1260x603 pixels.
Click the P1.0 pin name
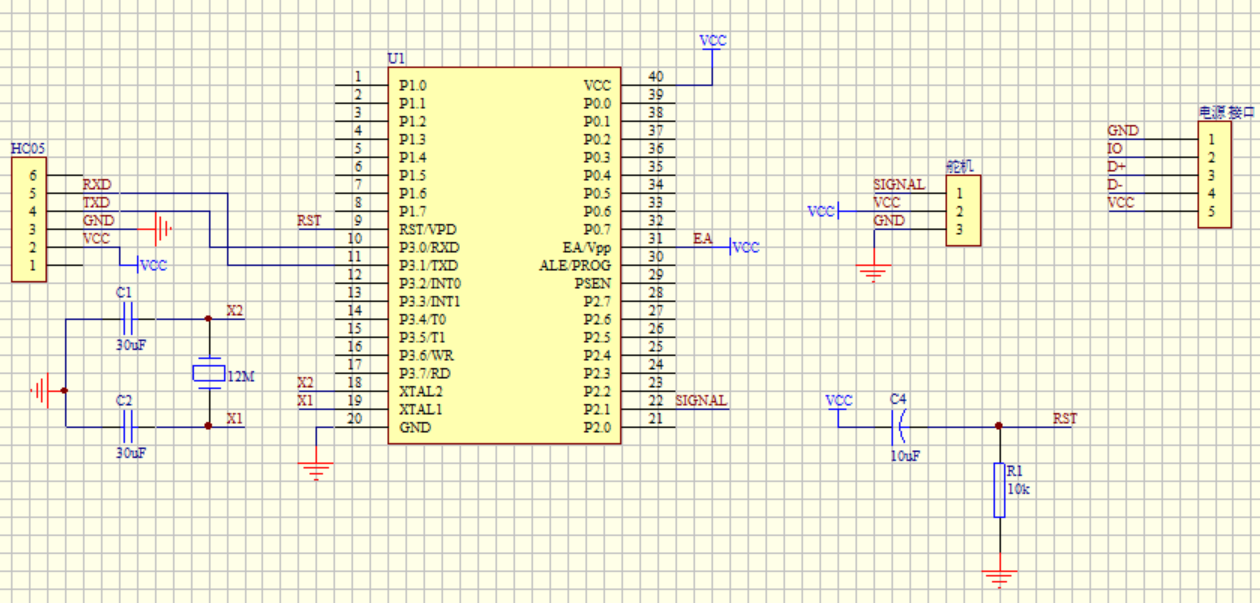(x=412, y=86)
